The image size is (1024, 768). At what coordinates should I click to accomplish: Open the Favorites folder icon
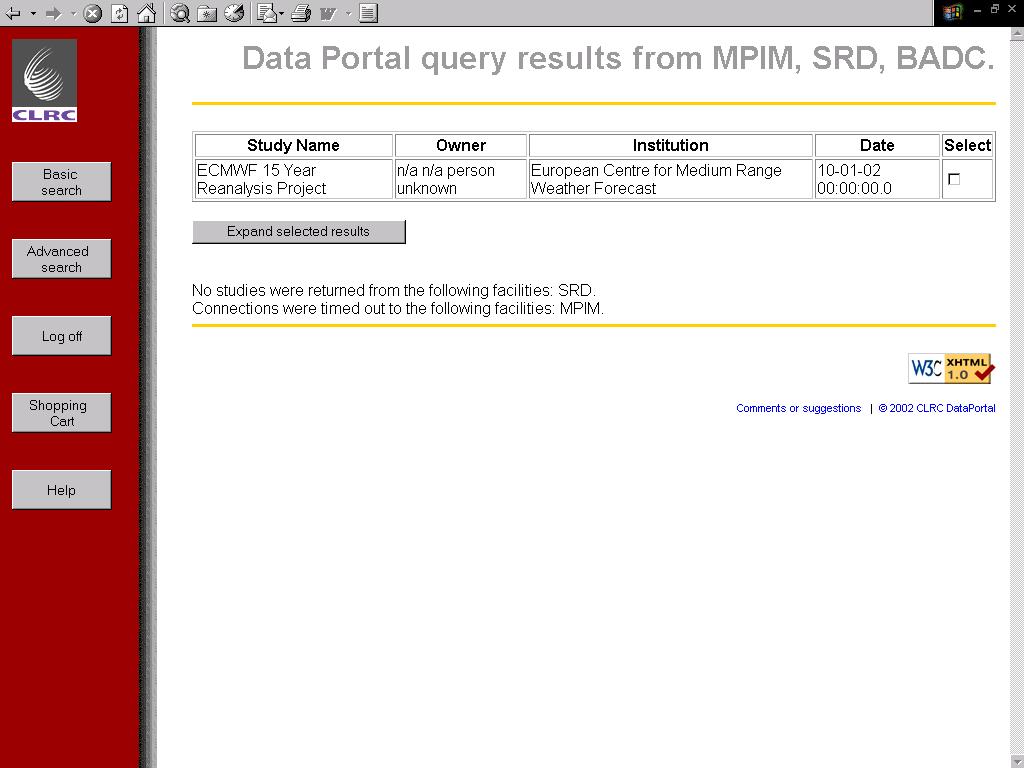[x=207, y=13]
